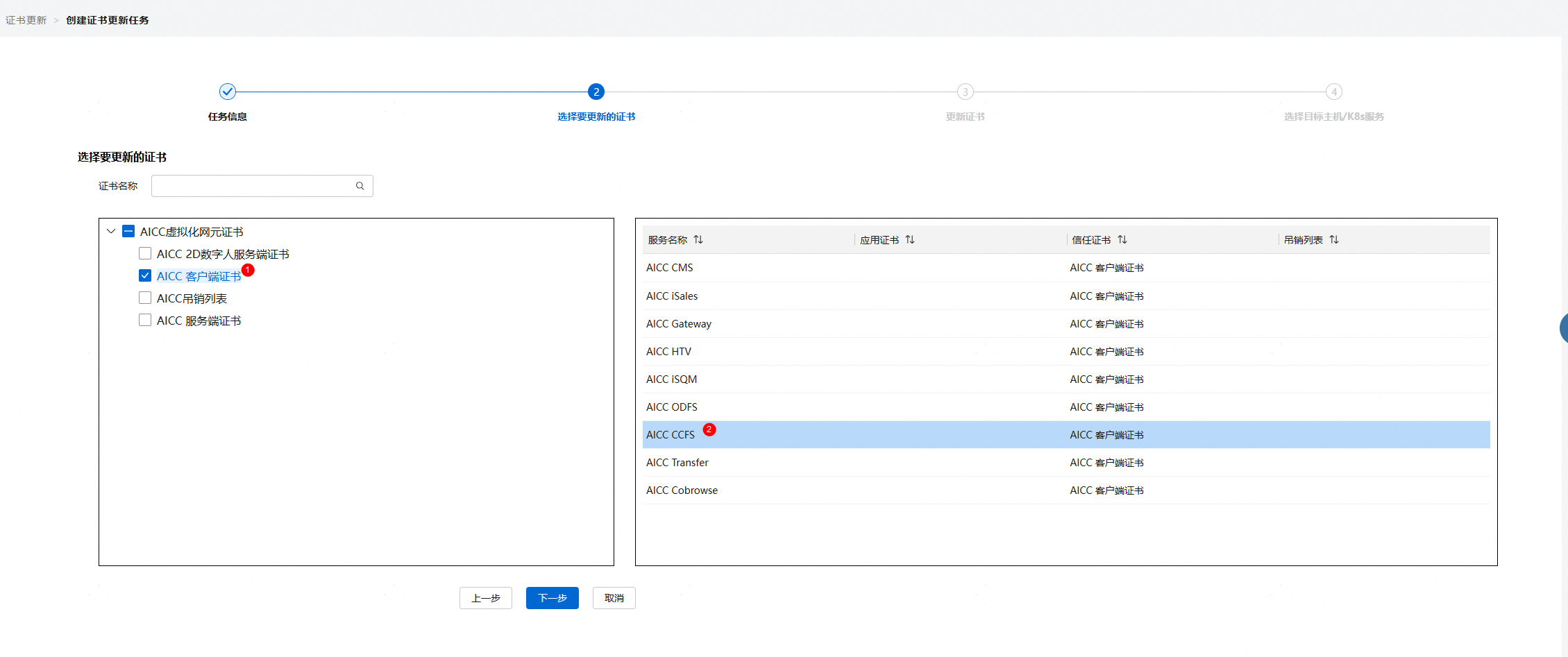1568x657 pixels.
Task: Click the search icon in 证书名称 field
Action: (x=360, y=186)
